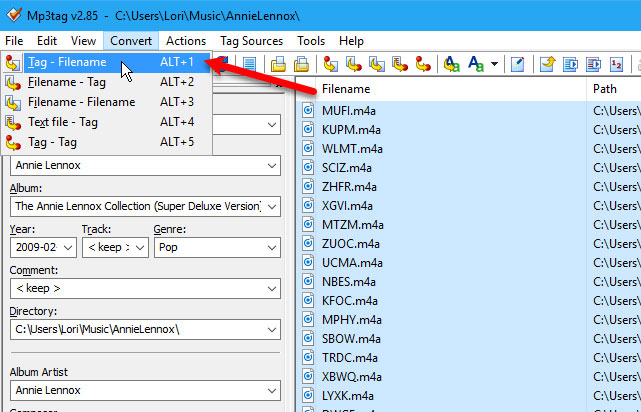This screenshot has height=412, width=641.
Task: Click the Actions 'Aa' toolbar icon
Action: coord(451,65)
